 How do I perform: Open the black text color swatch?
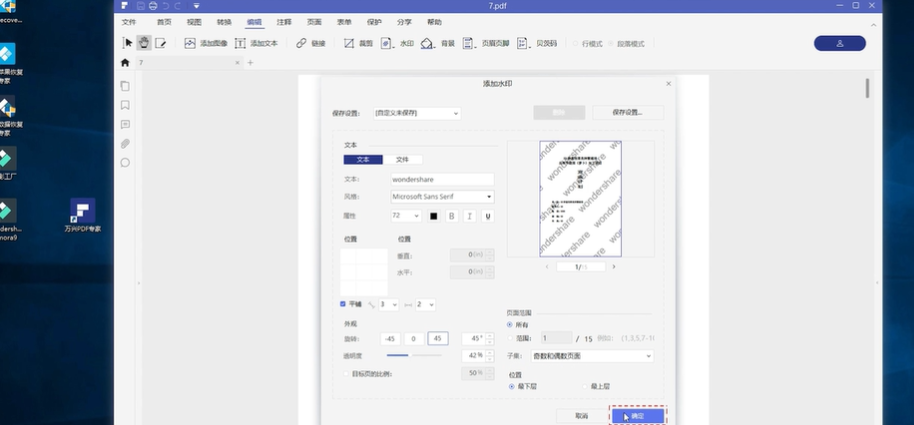[434, 216]
